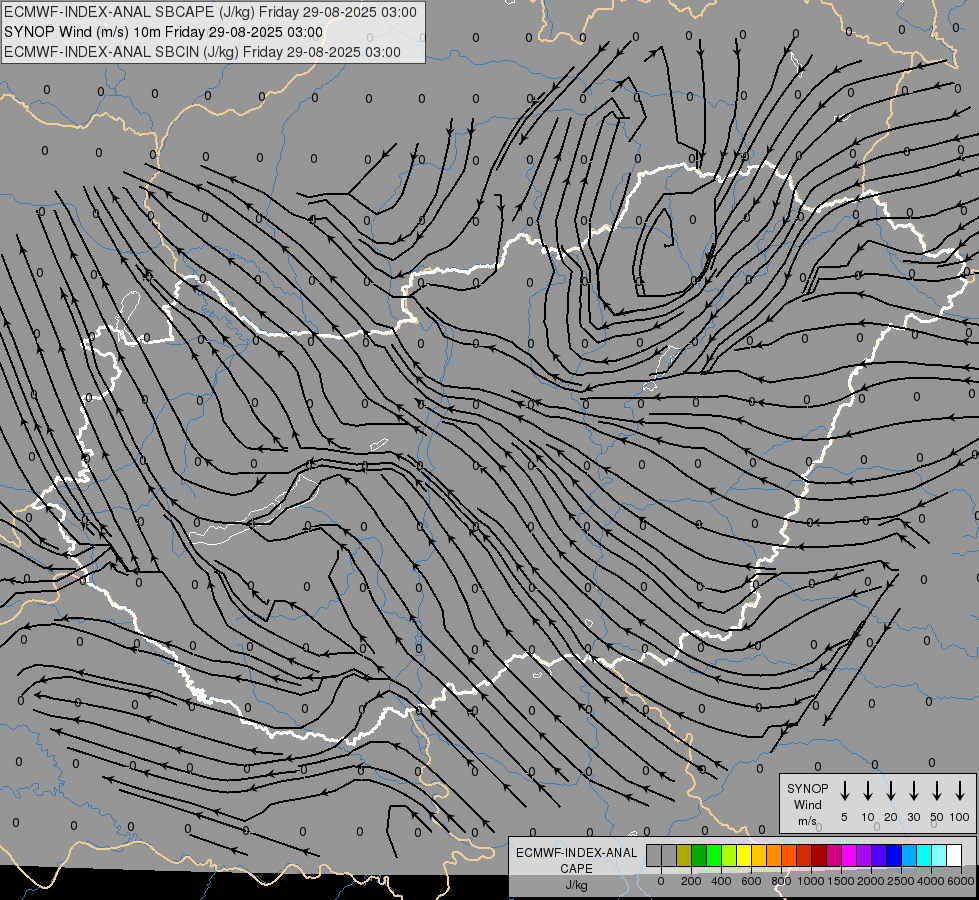Click the white 6000 J/kg legend swatch
This screenshot has width=979, height=900.
pyautogui.click(x=954, y=855)
